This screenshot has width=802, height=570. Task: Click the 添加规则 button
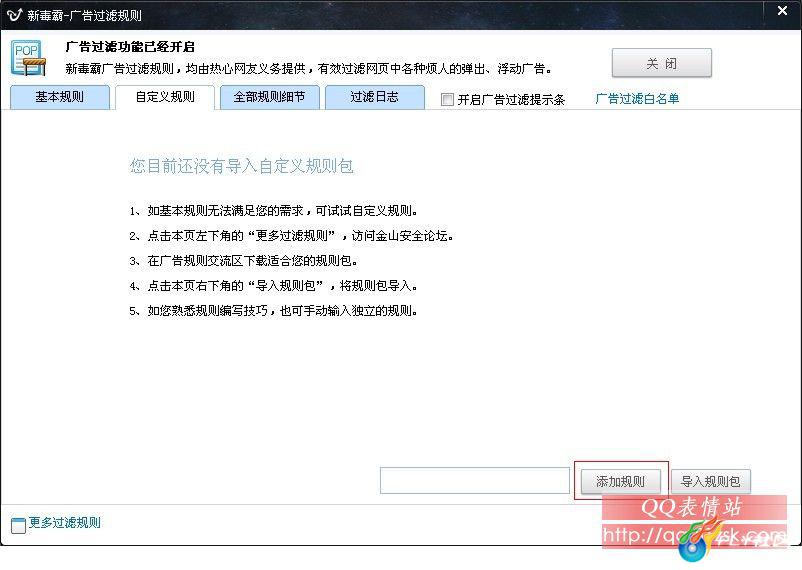click(620, 481)
